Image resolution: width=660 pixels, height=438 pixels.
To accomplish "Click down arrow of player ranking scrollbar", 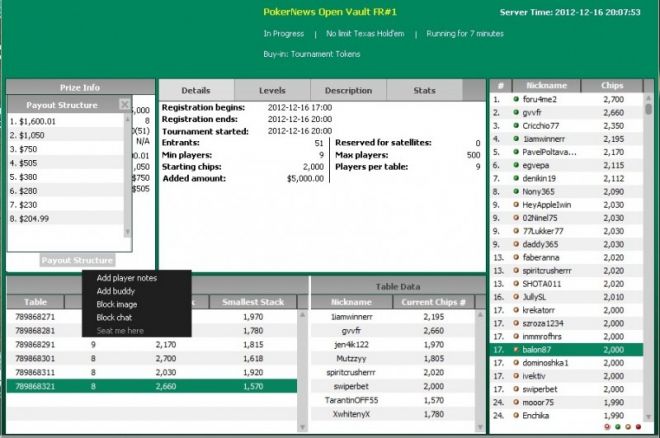I will pos(649,417).
